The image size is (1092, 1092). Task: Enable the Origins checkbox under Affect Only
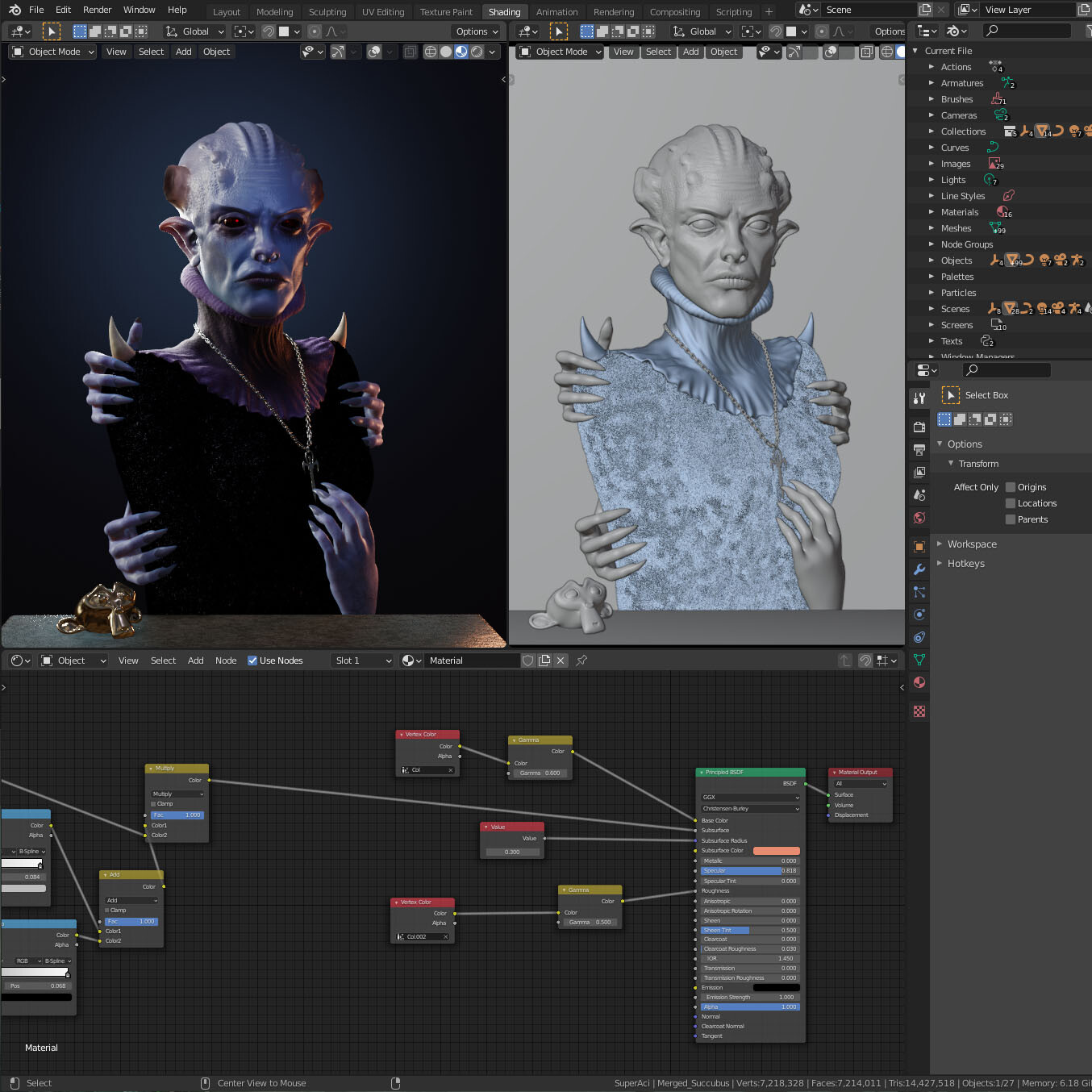click(x=1009, y=487)
